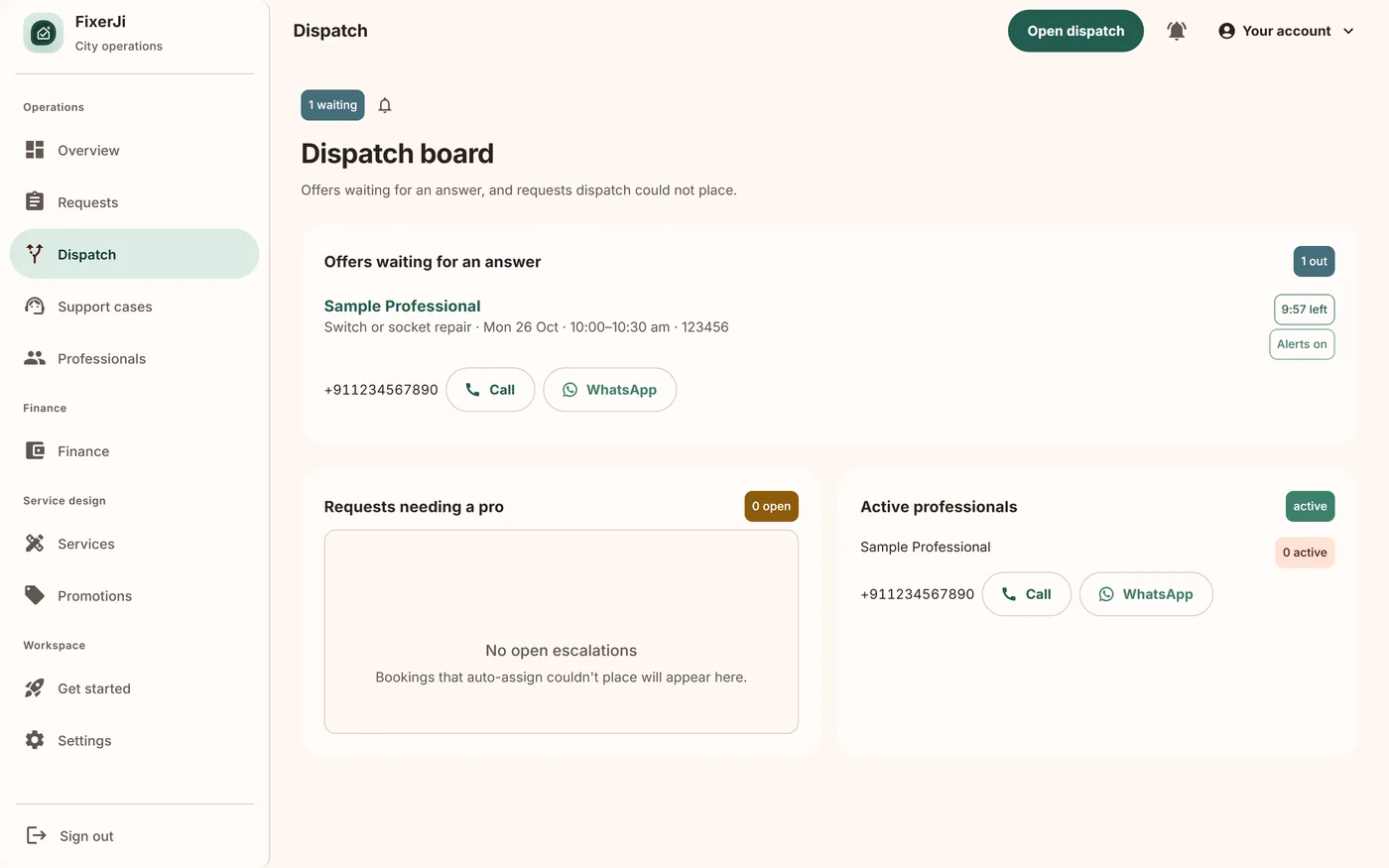This screenshot has height=868, width=1389.
Task: Click the Promotions tag icon
Action: pos(35,595)
